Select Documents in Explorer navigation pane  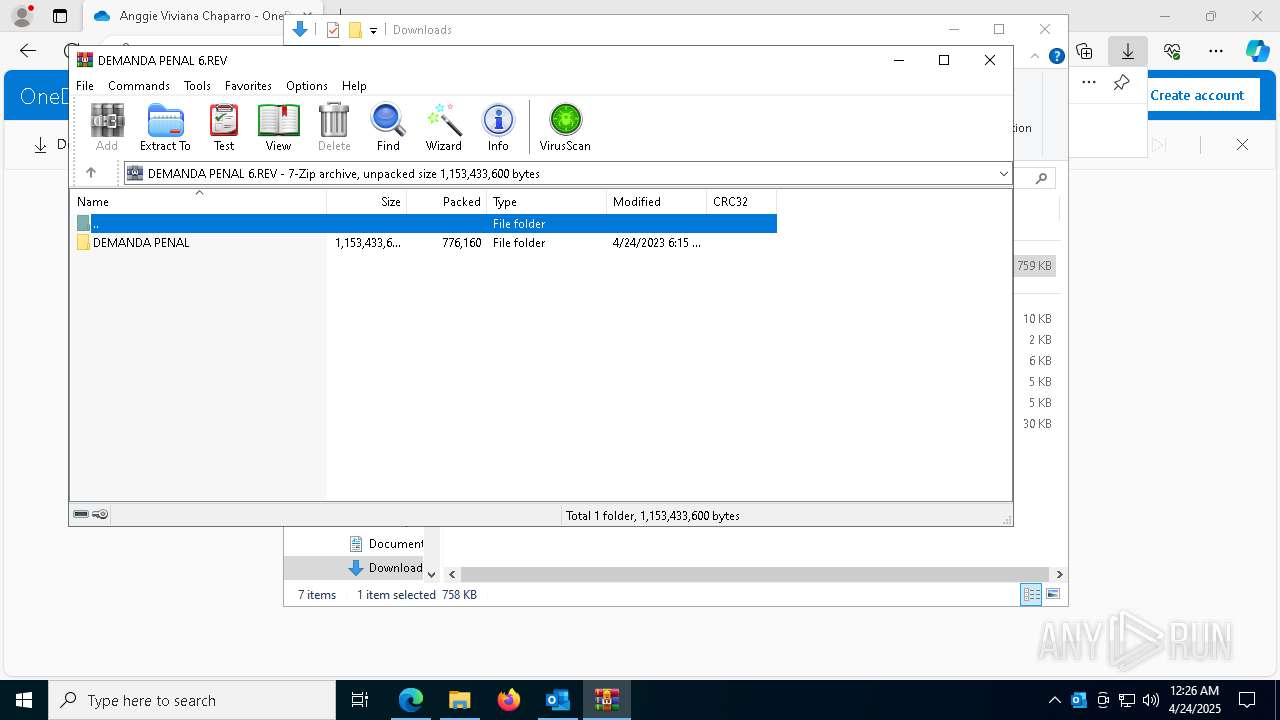tap(386, 544)
